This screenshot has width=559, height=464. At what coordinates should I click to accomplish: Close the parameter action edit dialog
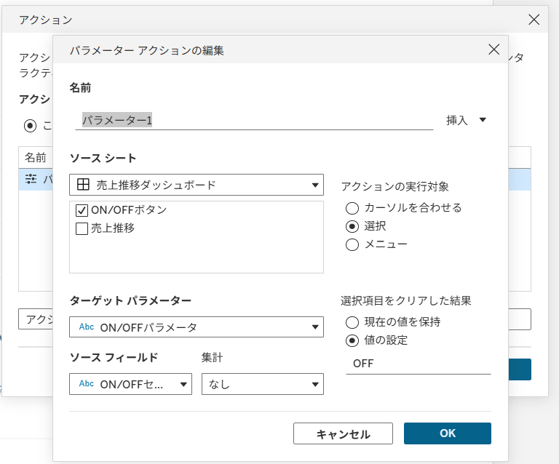coord(494,49)
